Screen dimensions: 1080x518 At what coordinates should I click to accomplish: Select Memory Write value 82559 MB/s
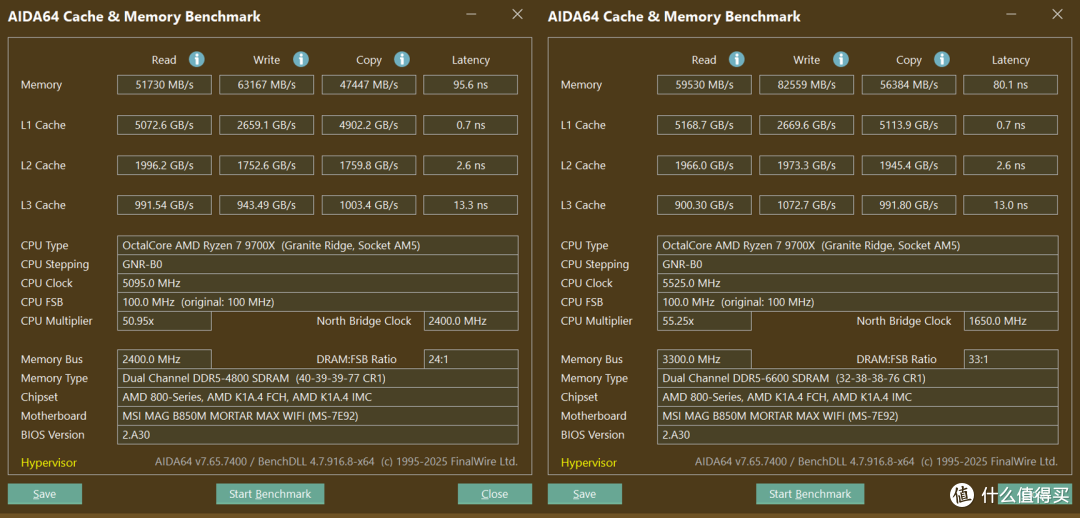(x=807, y=85)
